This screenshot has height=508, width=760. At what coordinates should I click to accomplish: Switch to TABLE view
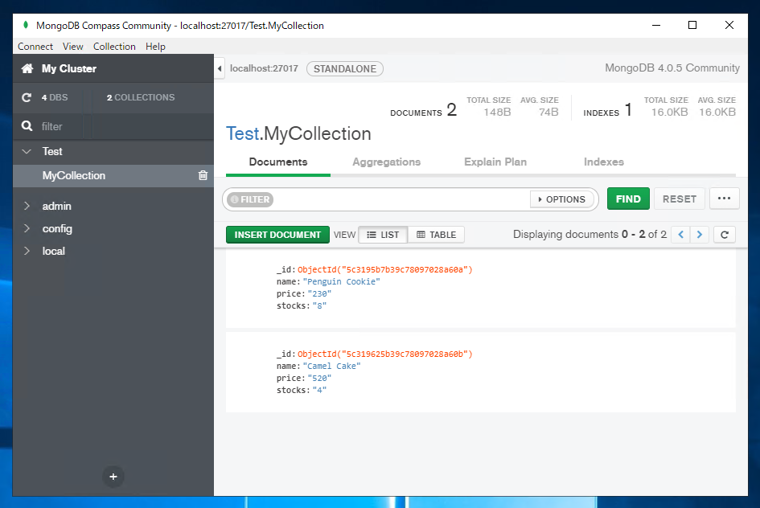pyautogui.click(x=436, y=235)
